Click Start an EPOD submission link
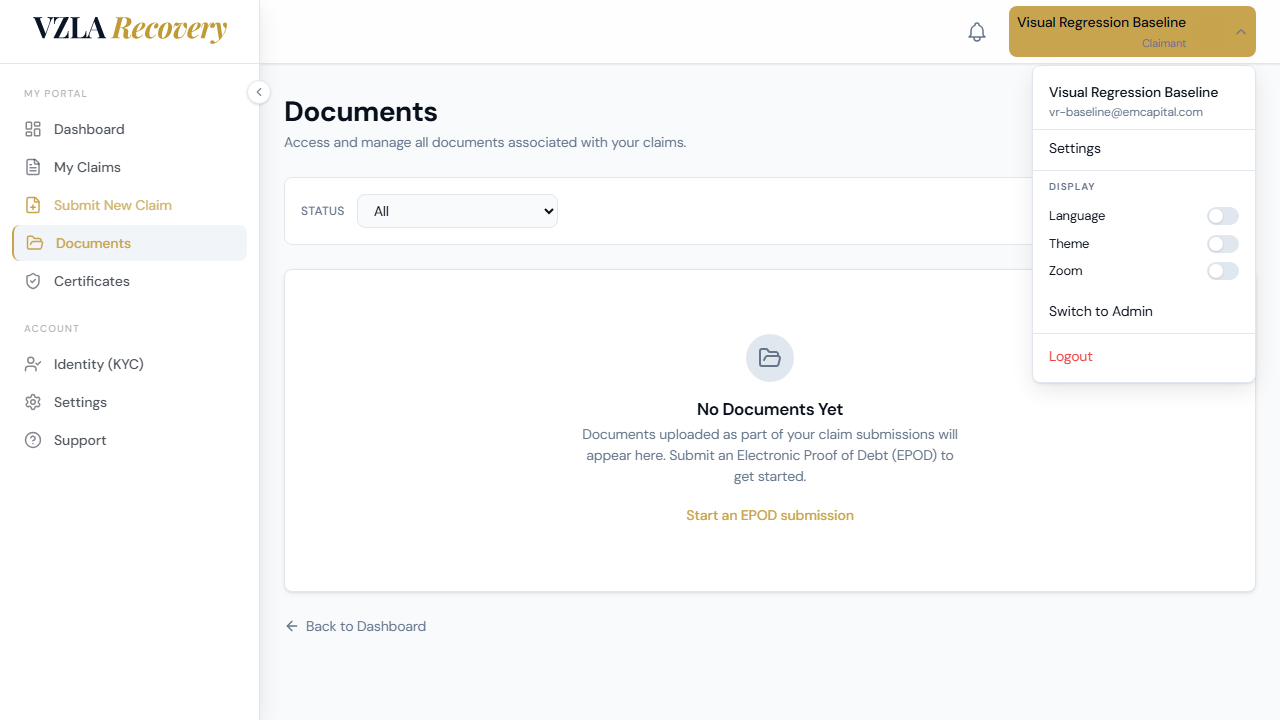Screen dimensions: 1280x720 click(x=770, y=515)
